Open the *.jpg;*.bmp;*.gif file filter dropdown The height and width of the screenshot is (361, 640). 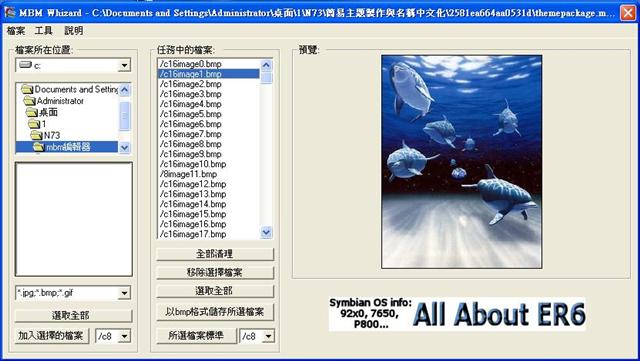point(124,293)
